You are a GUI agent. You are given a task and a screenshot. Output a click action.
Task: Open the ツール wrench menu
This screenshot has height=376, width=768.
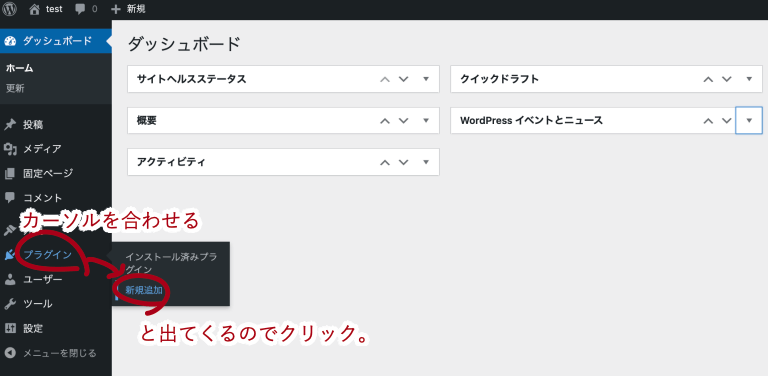(10, 304)
